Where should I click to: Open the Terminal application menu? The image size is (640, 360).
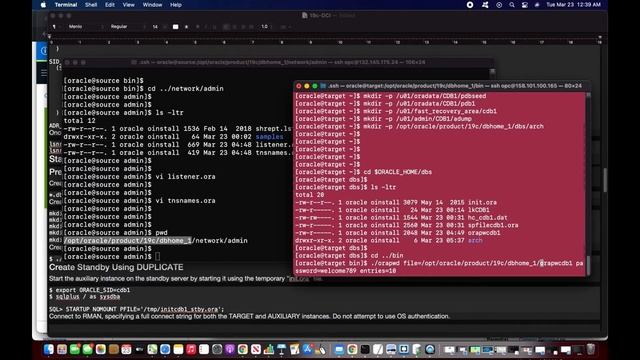coord(66,5)
